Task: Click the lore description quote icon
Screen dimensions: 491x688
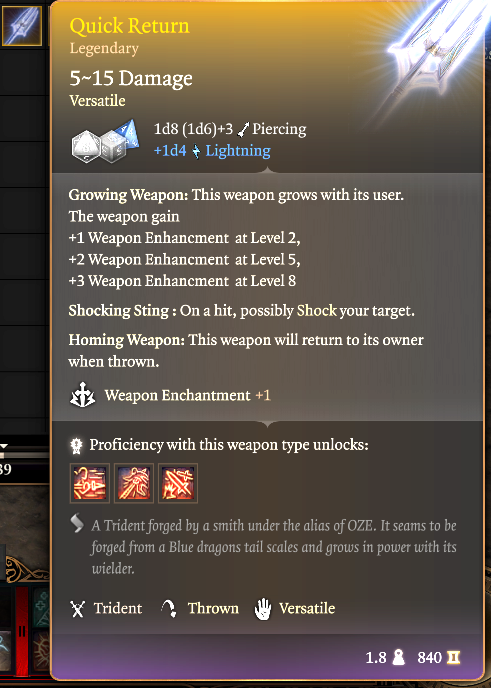Action: click(x=77, y=523)
